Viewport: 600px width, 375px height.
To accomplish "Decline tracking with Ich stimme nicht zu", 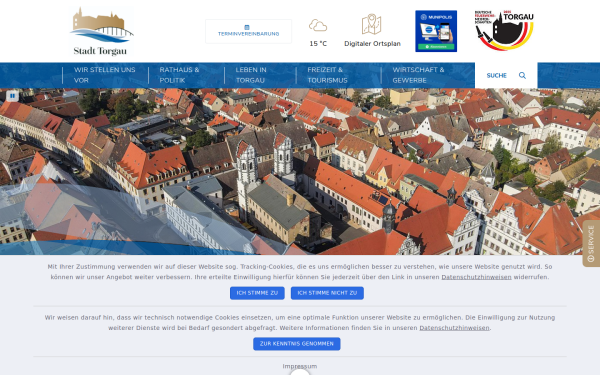I will pos(327,293).
